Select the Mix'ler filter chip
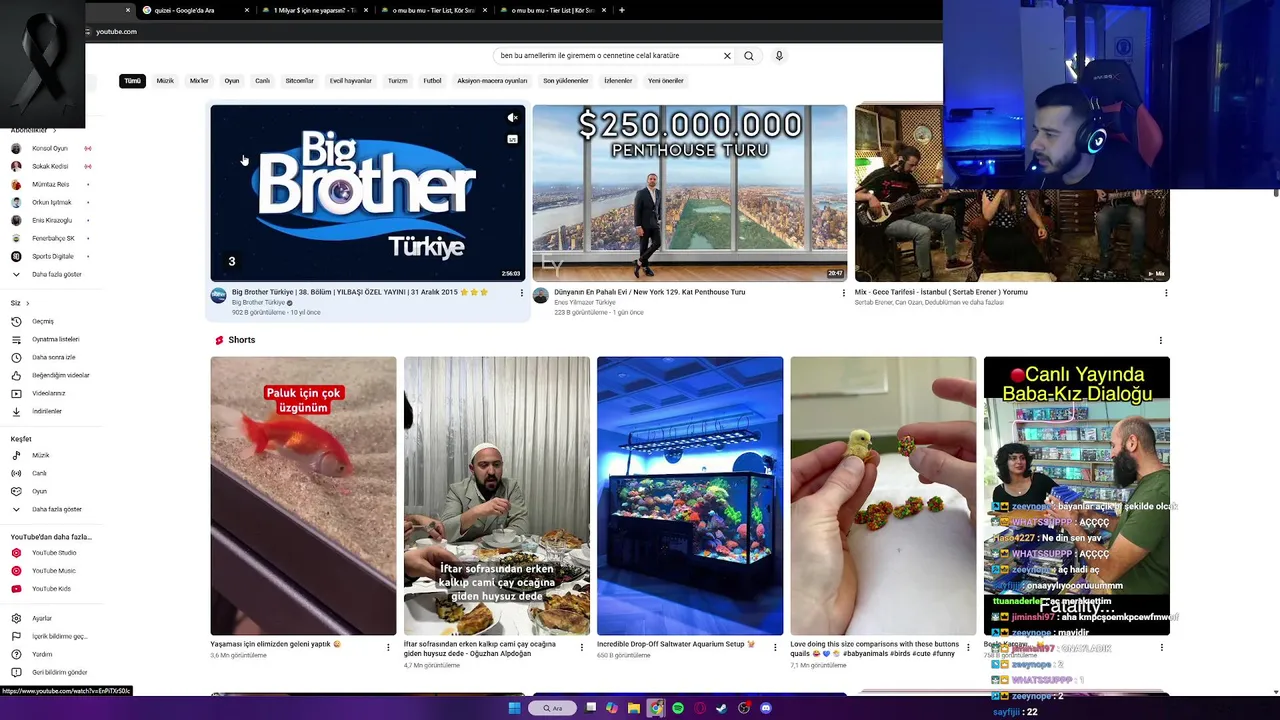This screenshot has height=720, width=1280. [199, 81]
